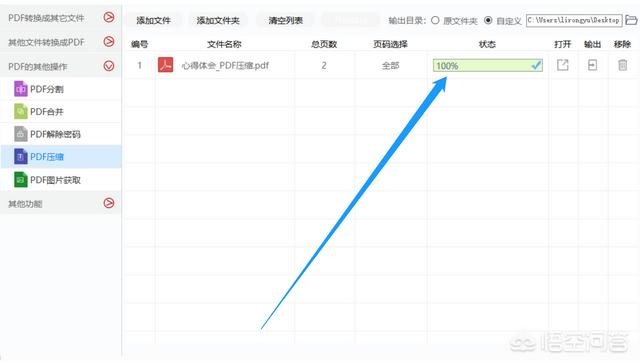Remove the file using the trash icon
Screen dimensions: 640x364
622,65
